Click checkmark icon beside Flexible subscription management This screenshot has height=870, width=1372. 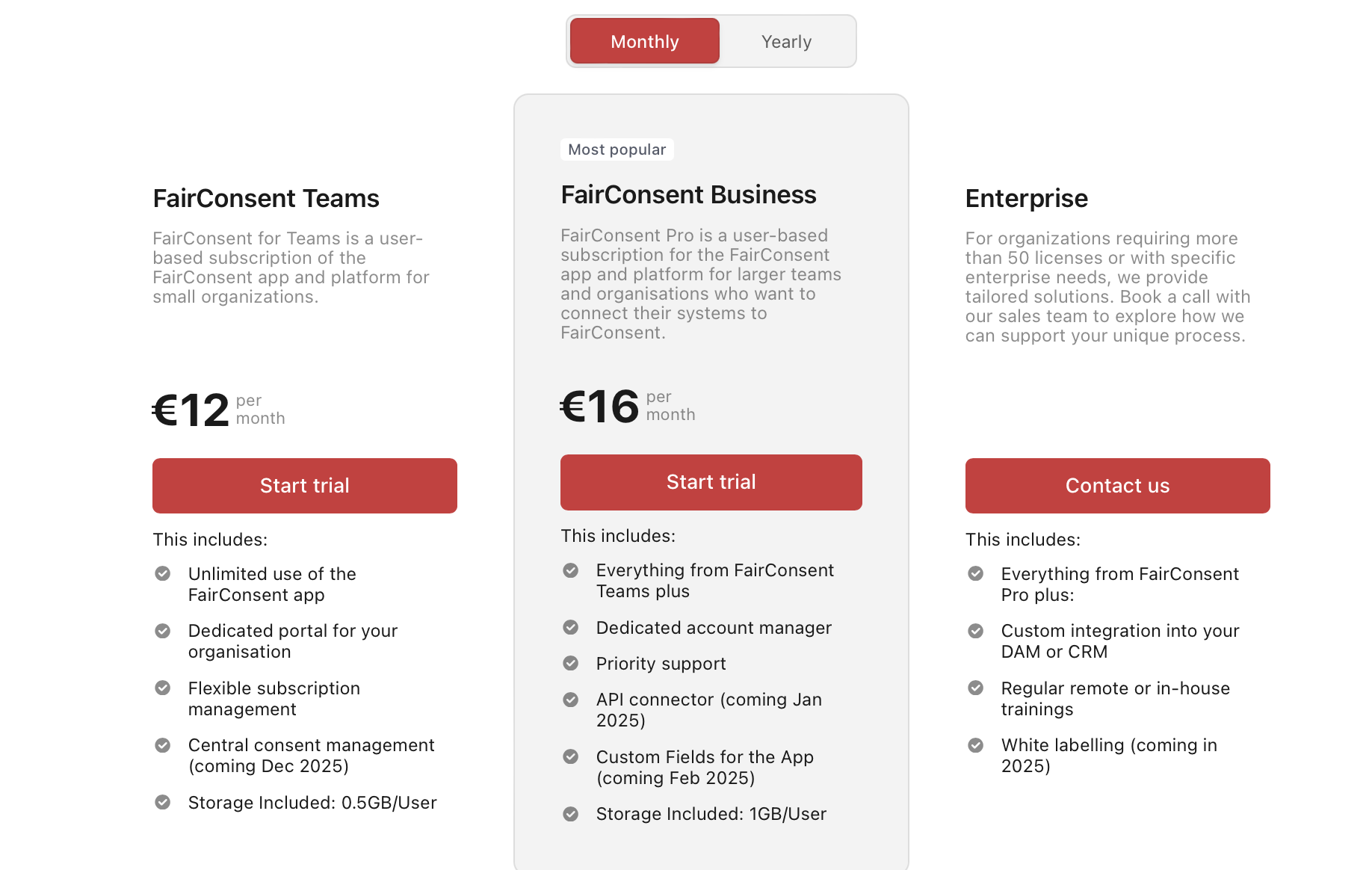click(x=163, y=688)
